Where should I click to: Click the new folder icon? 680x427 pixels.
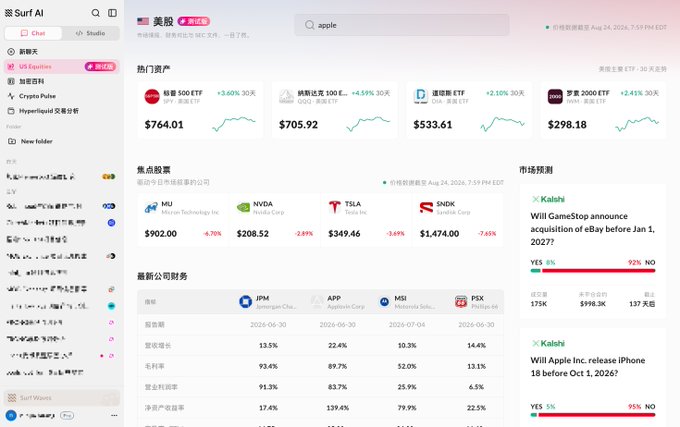(12, 141)
